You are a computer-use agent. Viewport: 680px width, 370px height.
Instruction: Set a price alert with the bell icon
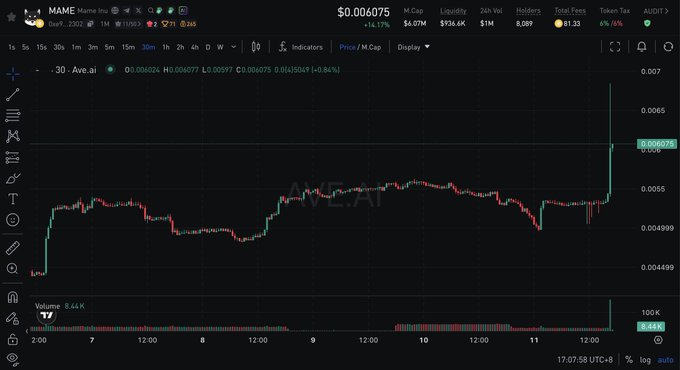pos(642,47)
